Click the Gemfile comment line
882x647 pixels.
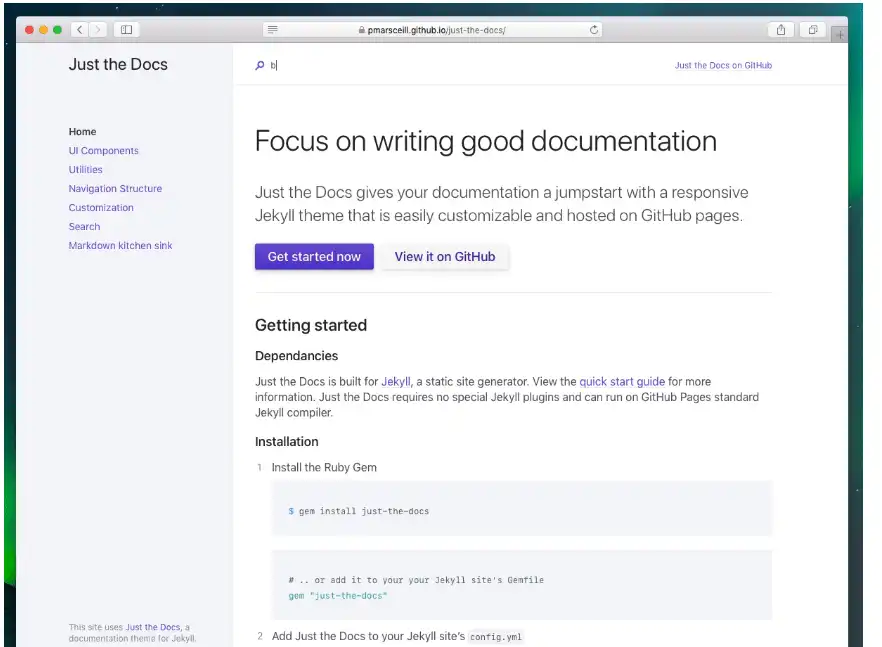(x=416, y=580)
